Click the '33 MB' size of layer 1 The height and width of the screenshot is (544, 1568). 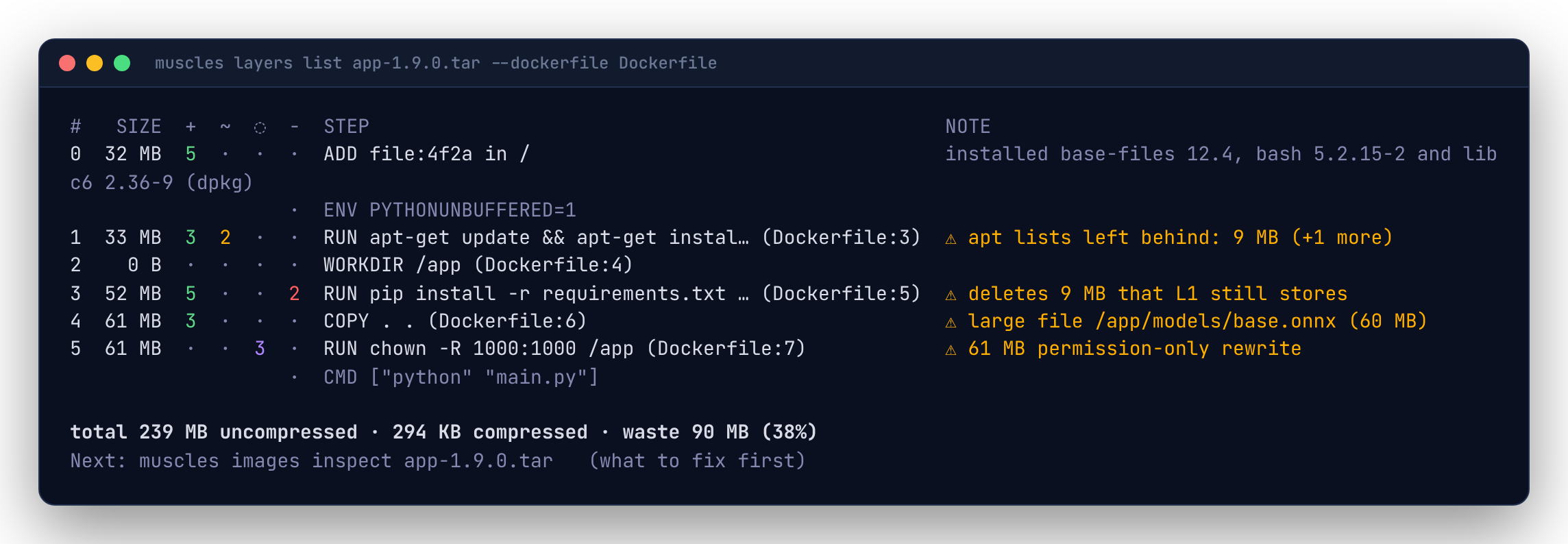click(x=133, y=238)
